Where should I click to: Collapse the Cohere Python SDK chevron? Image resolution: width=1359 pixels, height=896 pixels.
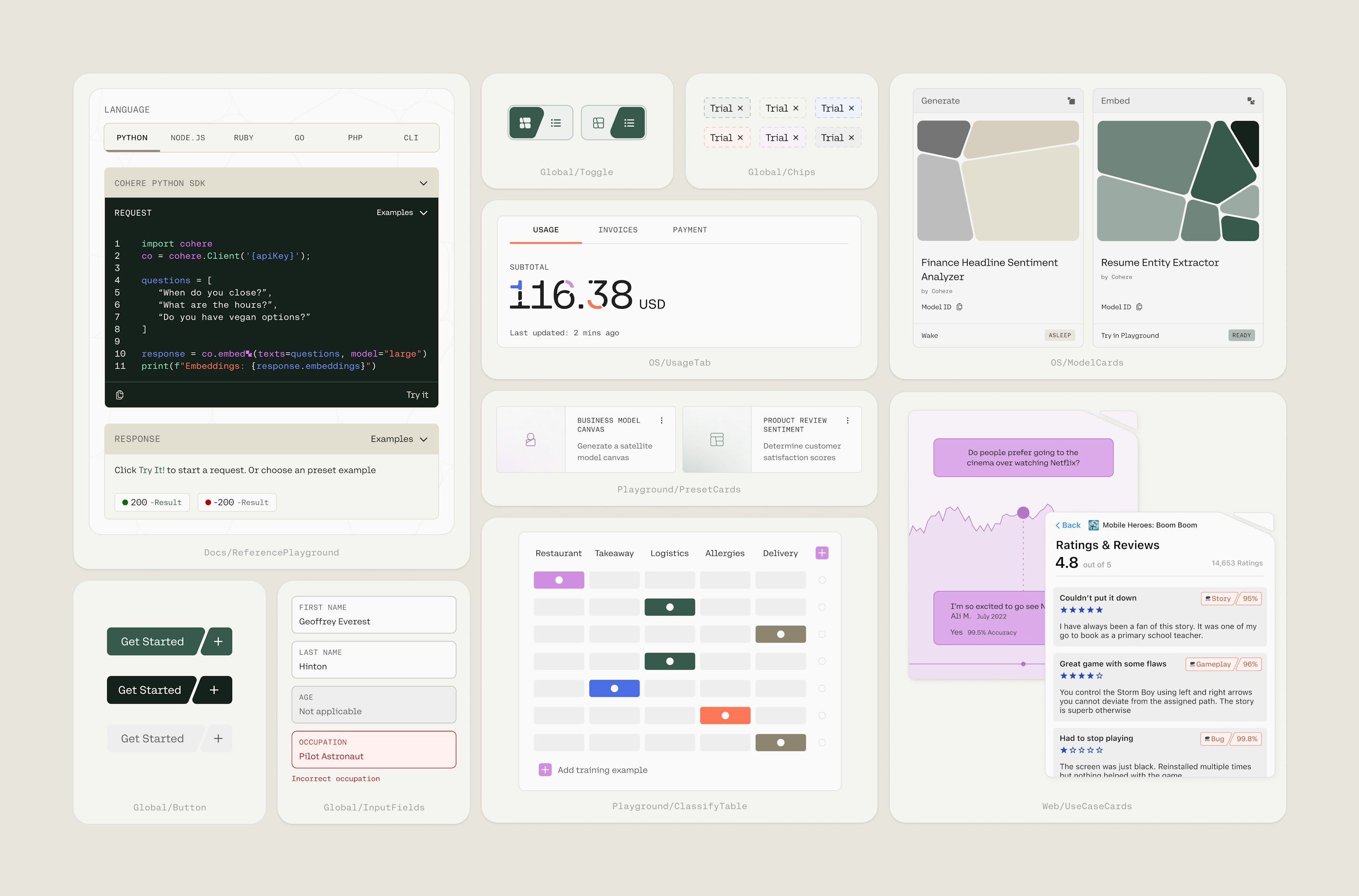point(423,183)
